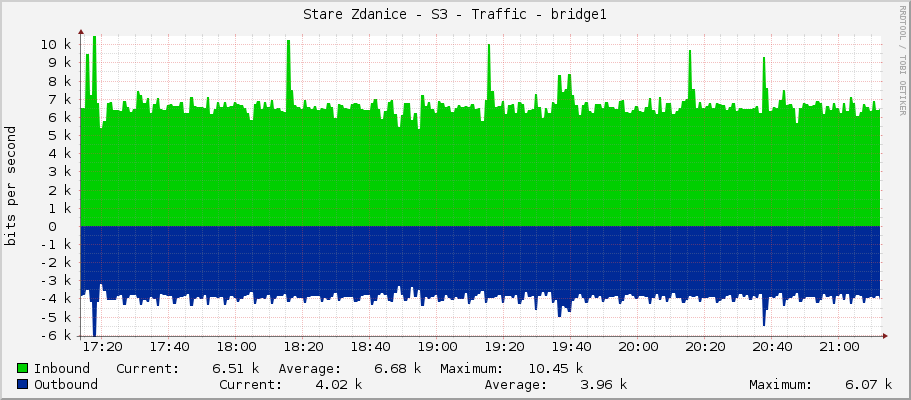Click the '17:20' time axis label
The image size is (911, 400).
click(102, 347)
